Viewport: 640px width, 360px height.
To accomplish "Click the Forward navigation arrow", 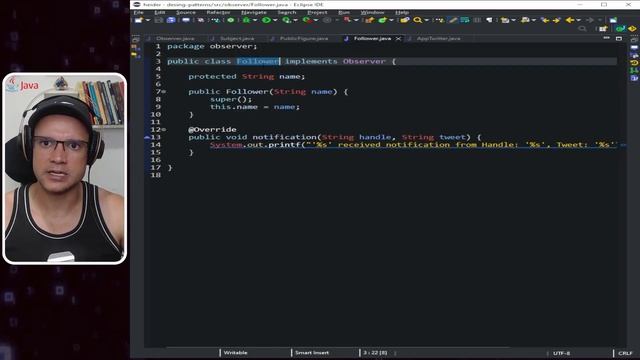I will (x=590, y=20).
